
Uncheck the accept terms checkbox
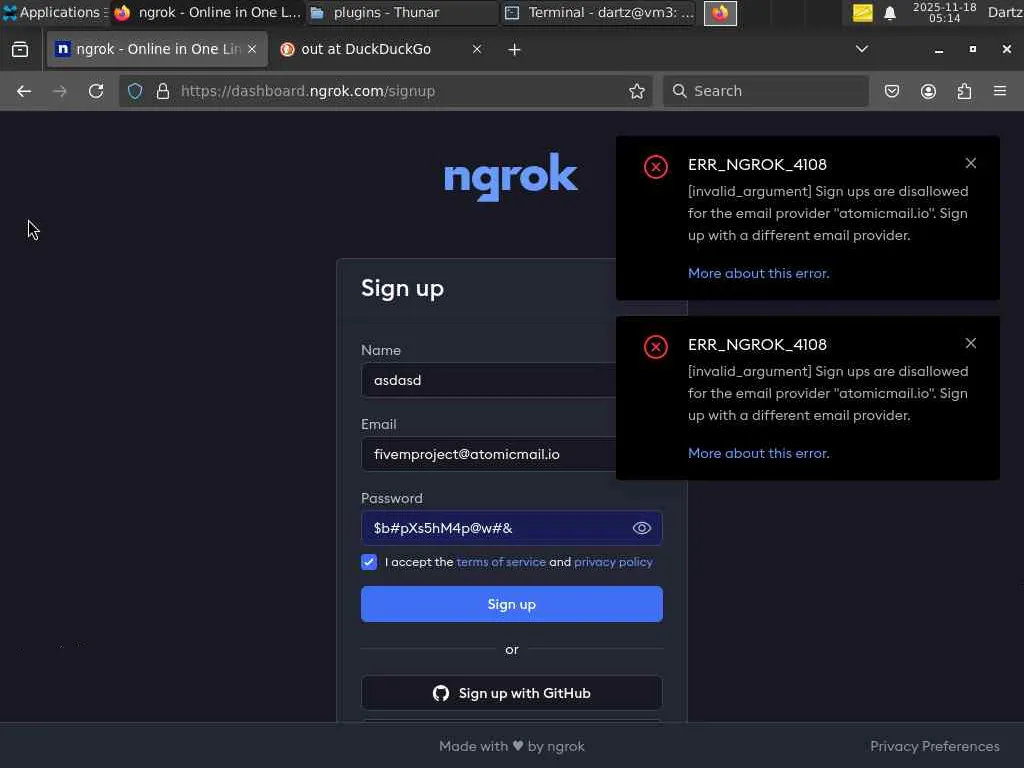pyautogui.click(x=369, y=562)
